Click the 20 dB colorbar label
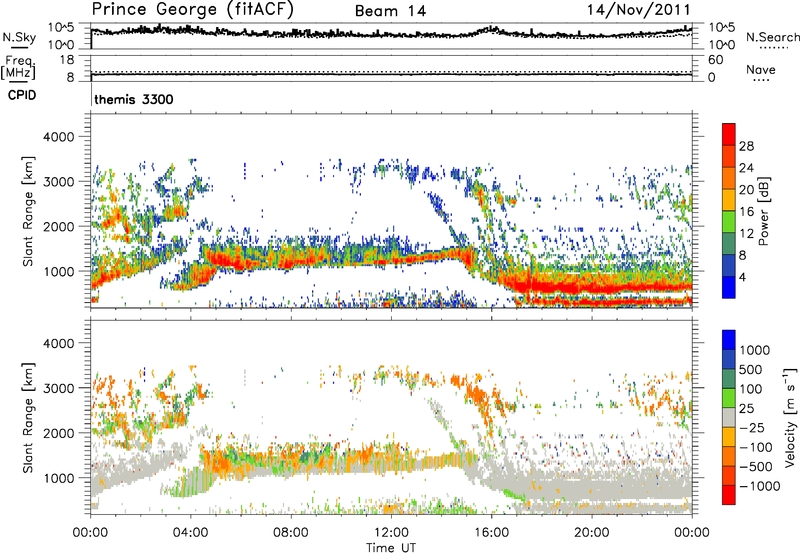The height and width of the screenshot is (554, 800). click(746, 190)
